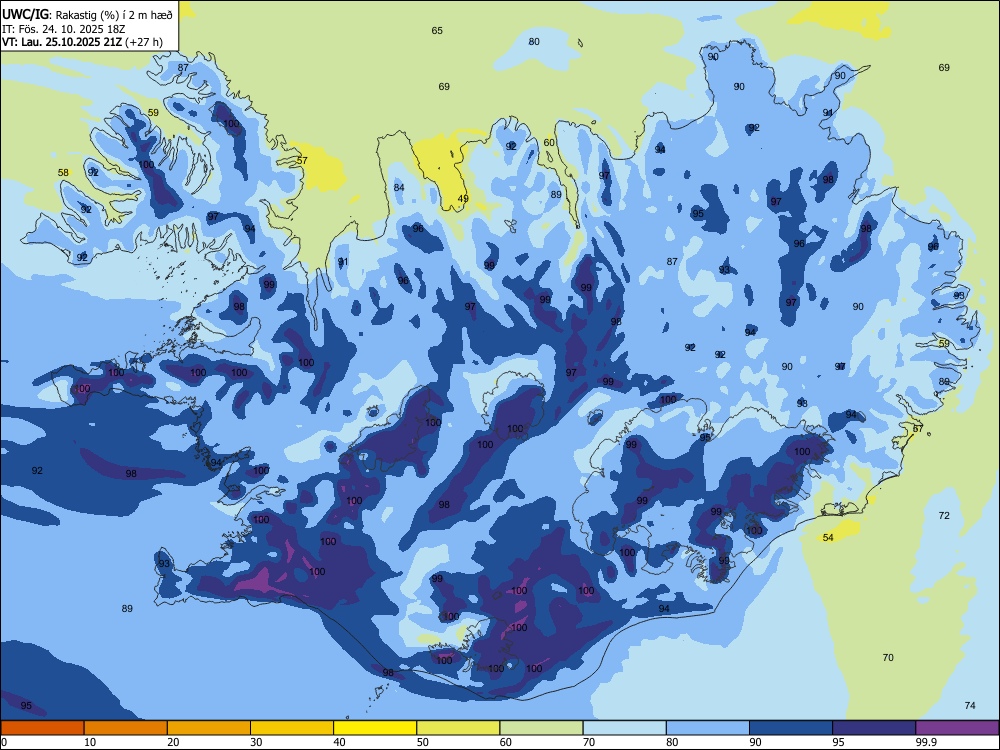Select the bright yellow 40–50 legend swatch

pyautogui.click(x=375, y=728)
